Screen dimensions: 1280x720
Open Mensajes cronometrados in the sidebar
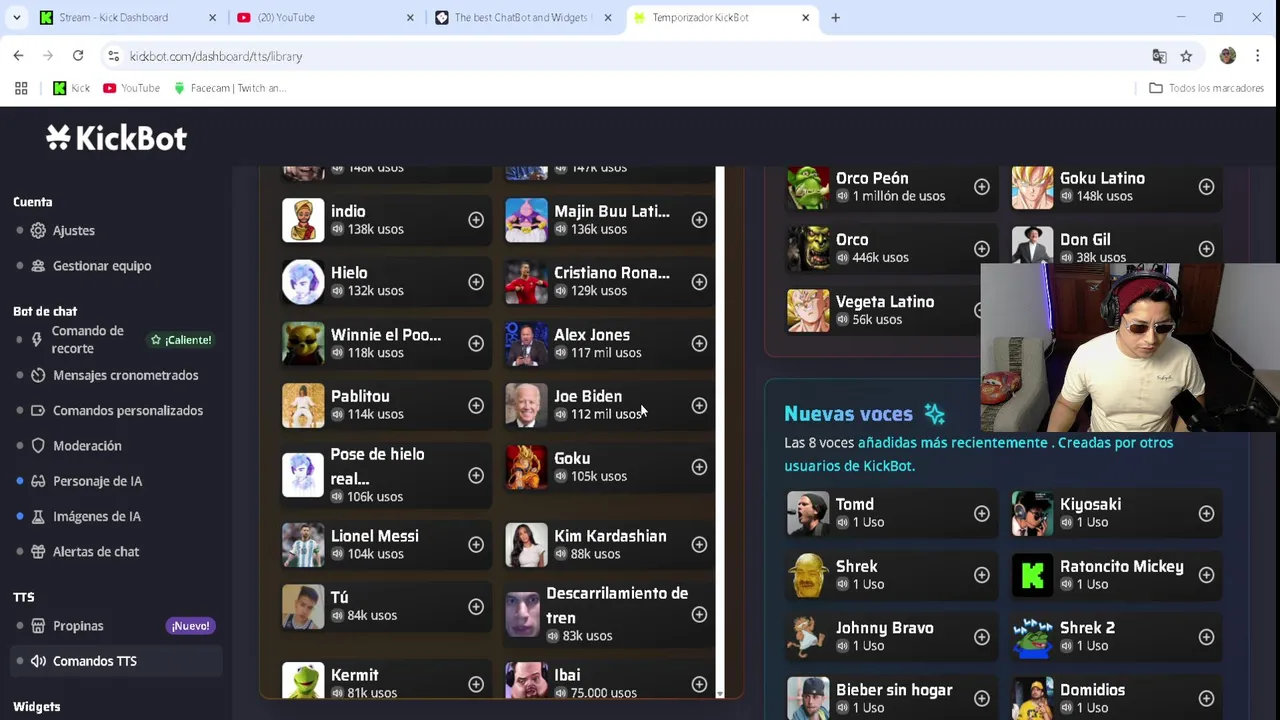tap(125, 375)
